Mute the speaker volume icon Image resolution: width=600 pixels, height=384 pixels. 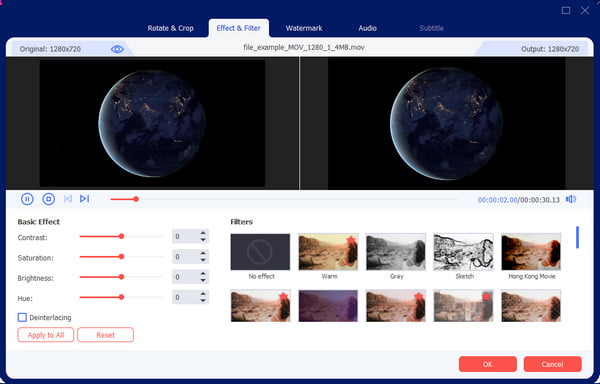click(x=571, y=199)
